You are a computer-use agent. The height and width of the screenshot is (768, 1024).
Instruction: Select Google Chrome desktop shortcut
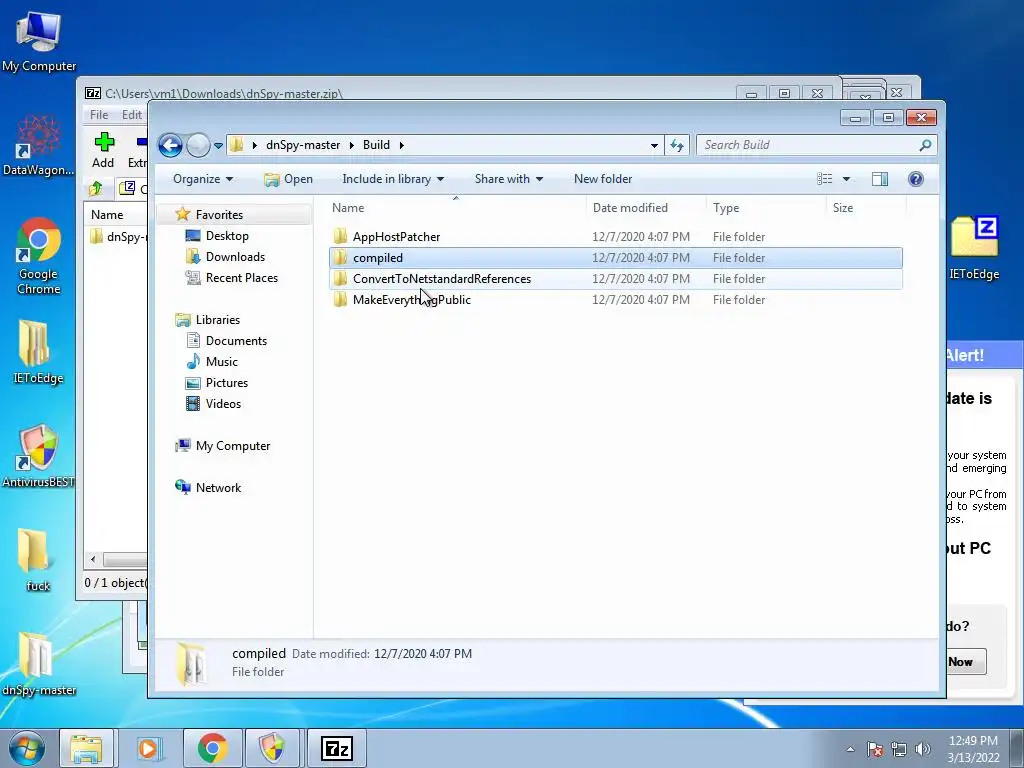pyautogui.click(x=39, y=256)
